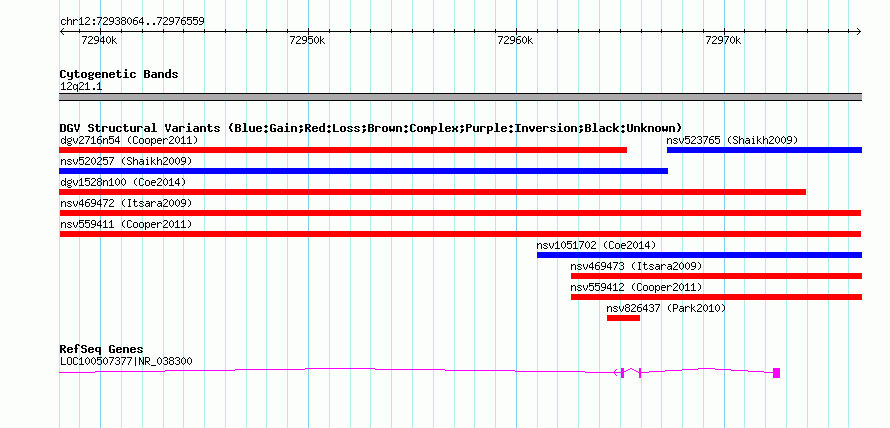890x428 pixels.
Task: Open the nsv559411 (Cooper2011) label
Action: tap(126, 224)
